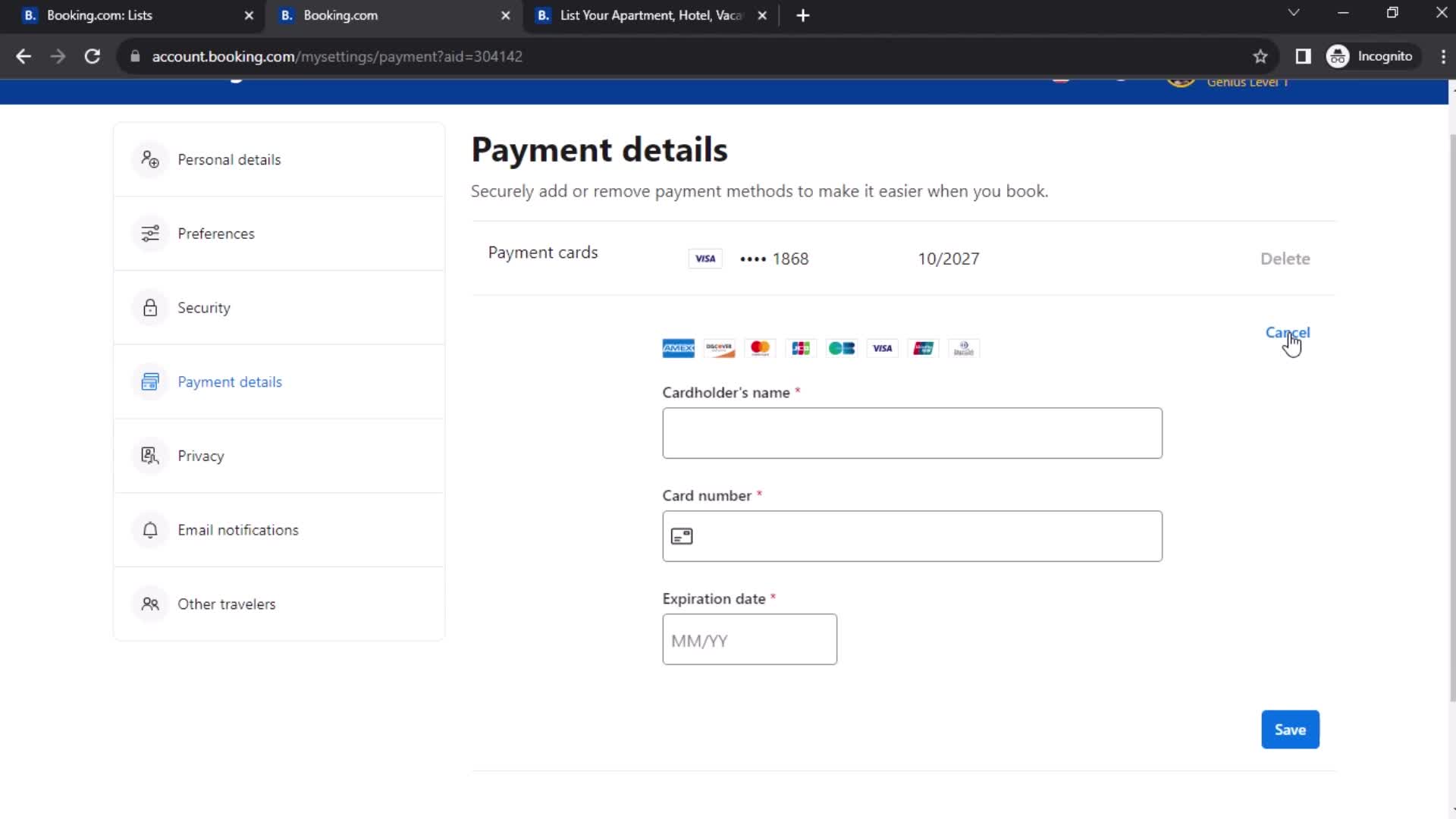Open Security settings
This screenshot has height=819, width=1456.
tap(279, 308)
